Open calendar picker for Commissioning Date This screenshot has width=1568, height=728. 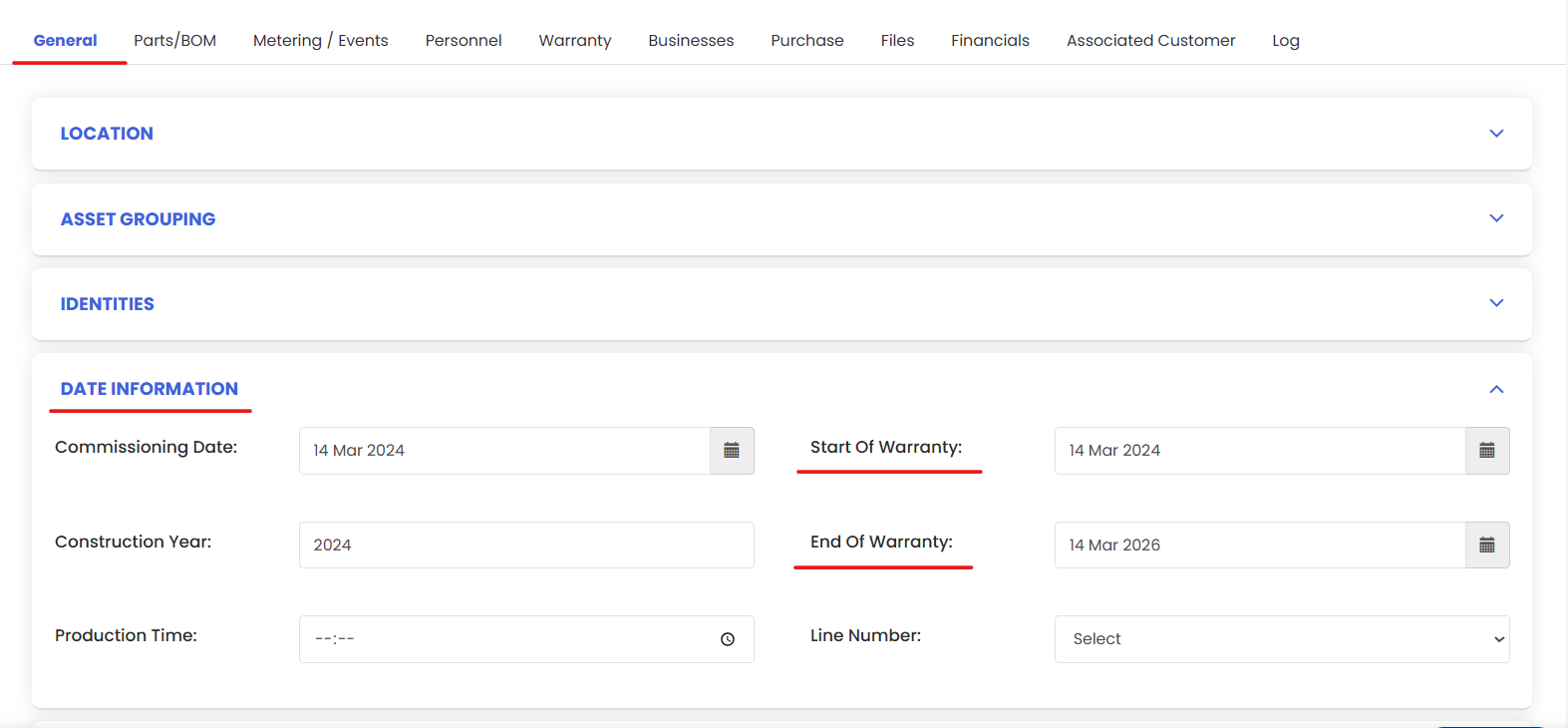tap(732, 451)
